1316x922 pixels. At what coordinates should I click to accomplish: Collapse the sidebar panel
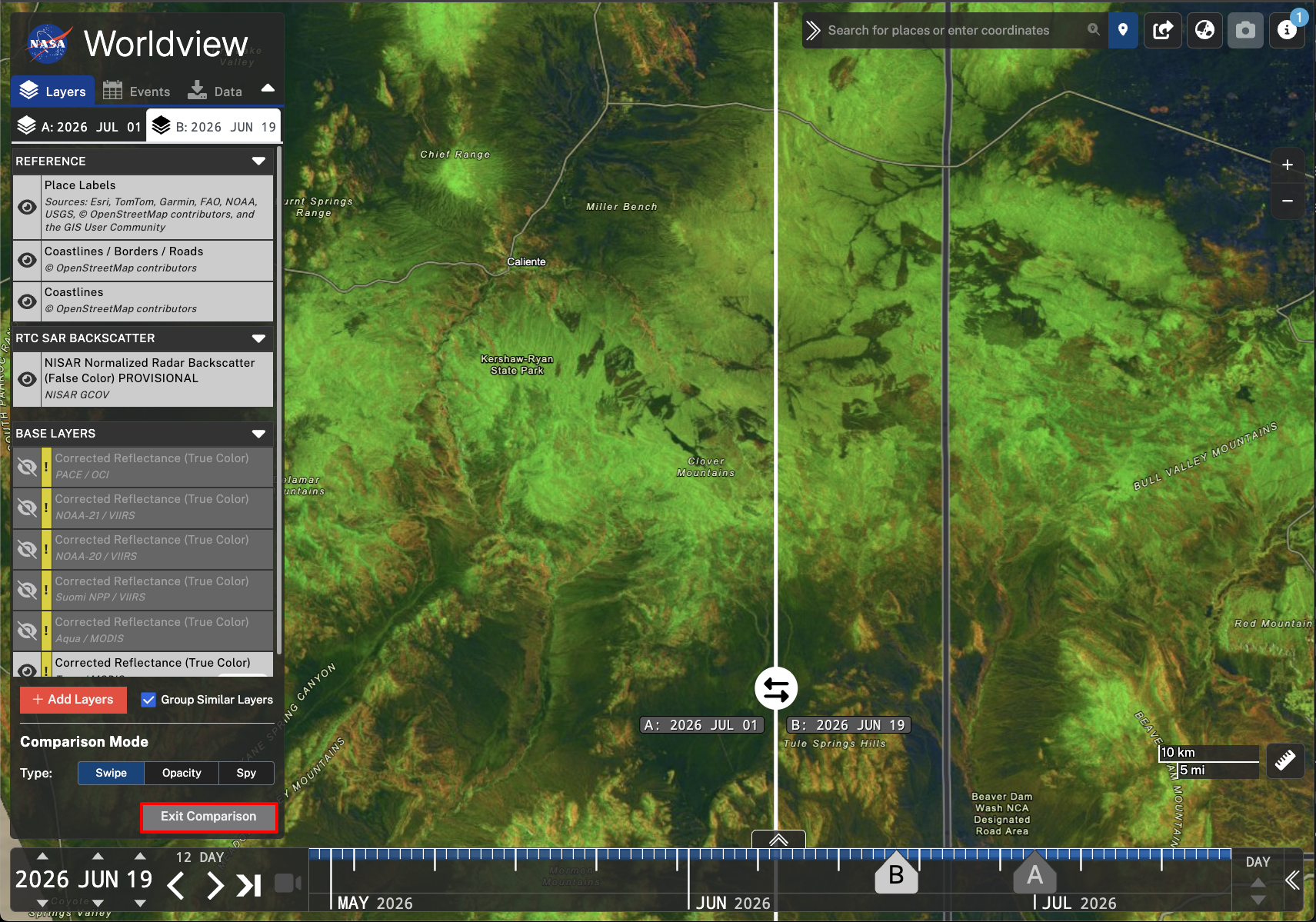268,88
